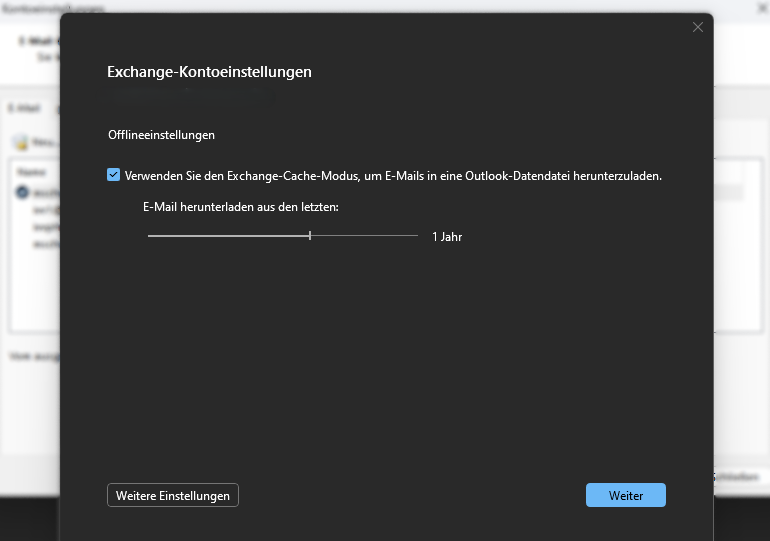Click the 'Verwenden Sie den Exchange-Cache-Modus' label text
The height and width of the screenshot is (541, 770).
(x=393, y=176)
